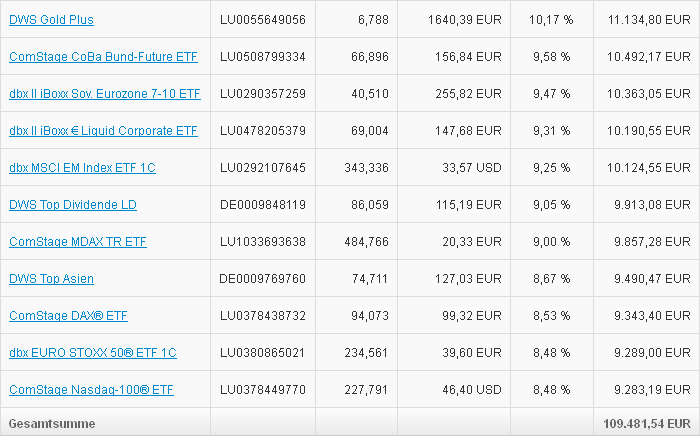Click the 8,53 % share cell
Screen dimensions: 700x436
pyautogui.click(x=552, y=316)
